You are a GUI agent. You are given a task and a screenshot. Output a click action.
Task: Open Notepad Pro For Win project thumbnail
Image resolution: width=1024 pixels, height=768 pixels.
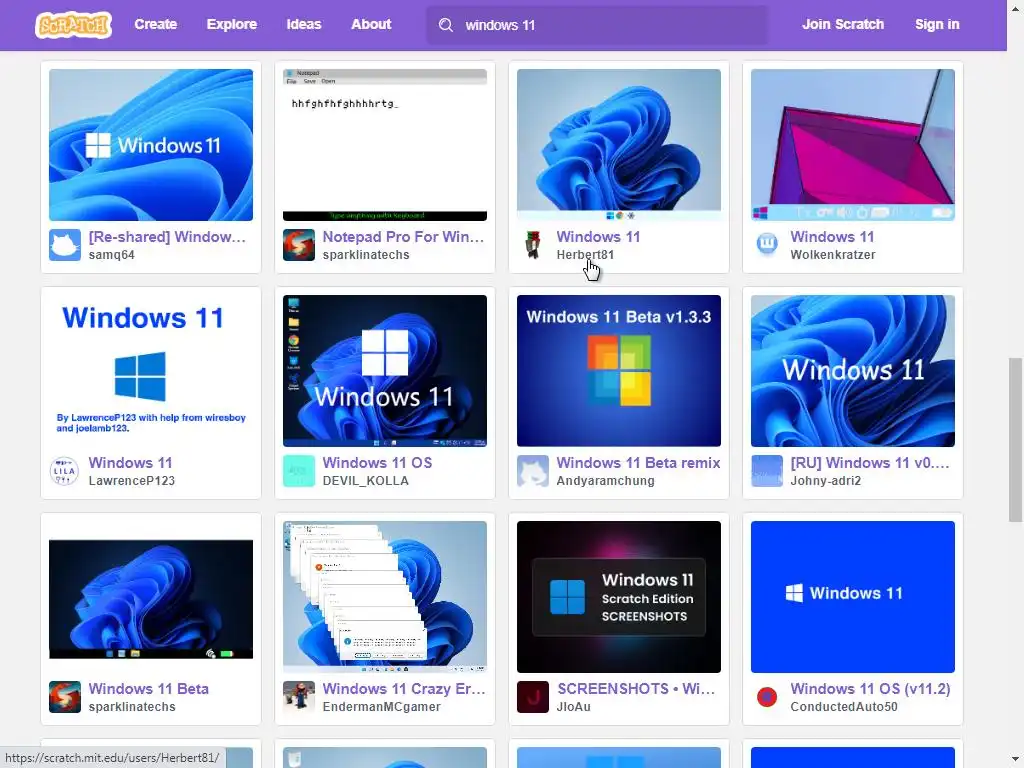pyautogui.click(x=385, y=145)
